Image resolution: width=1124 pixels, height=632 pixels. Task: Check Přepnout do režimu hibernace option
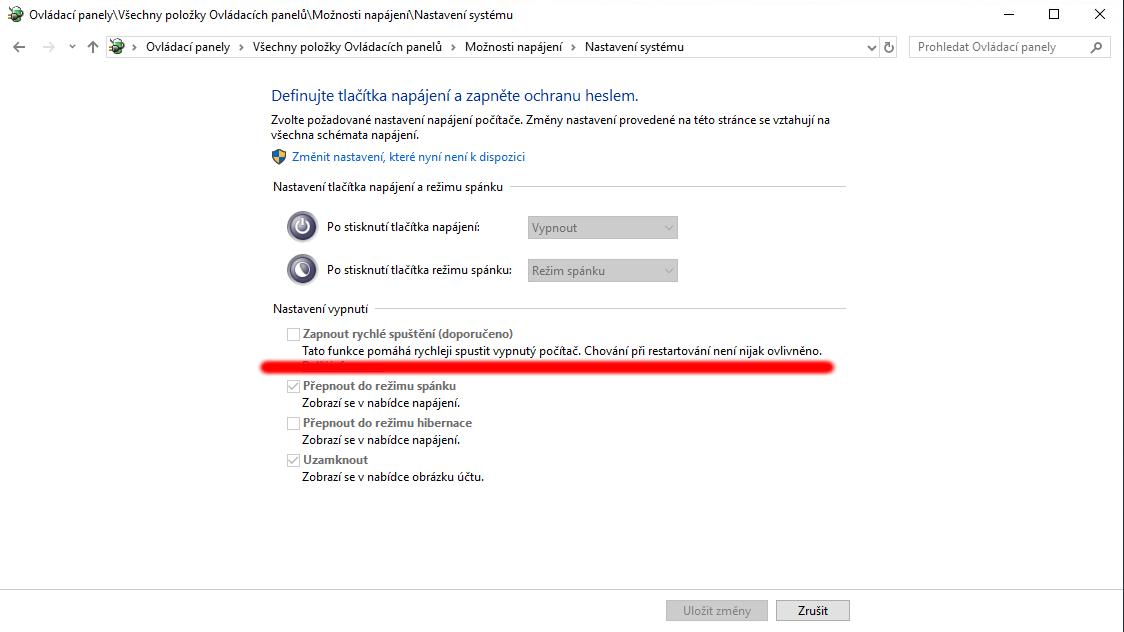click(x=293, y=423)
